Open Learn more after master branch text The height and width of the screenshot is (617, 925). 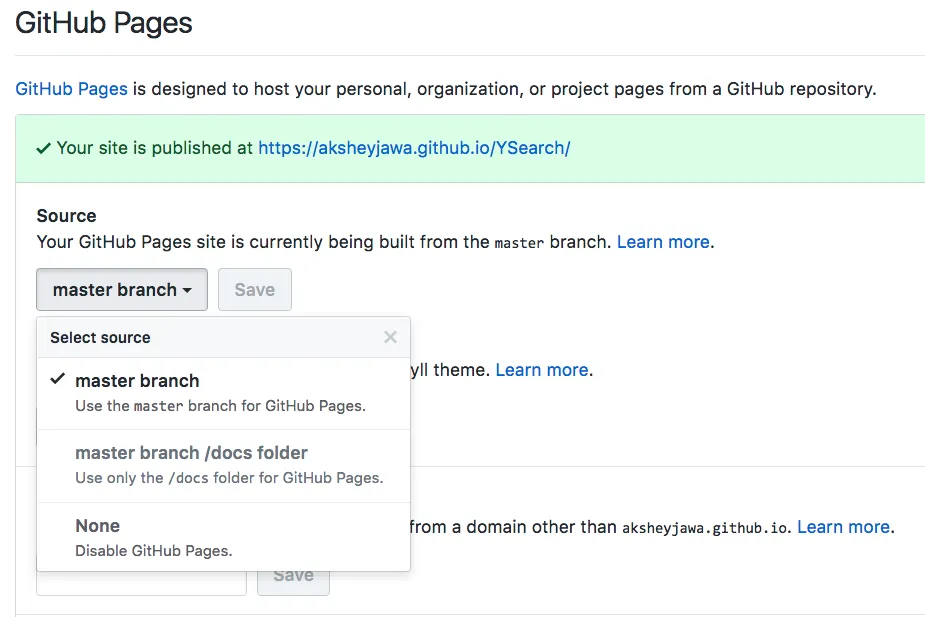663,242
